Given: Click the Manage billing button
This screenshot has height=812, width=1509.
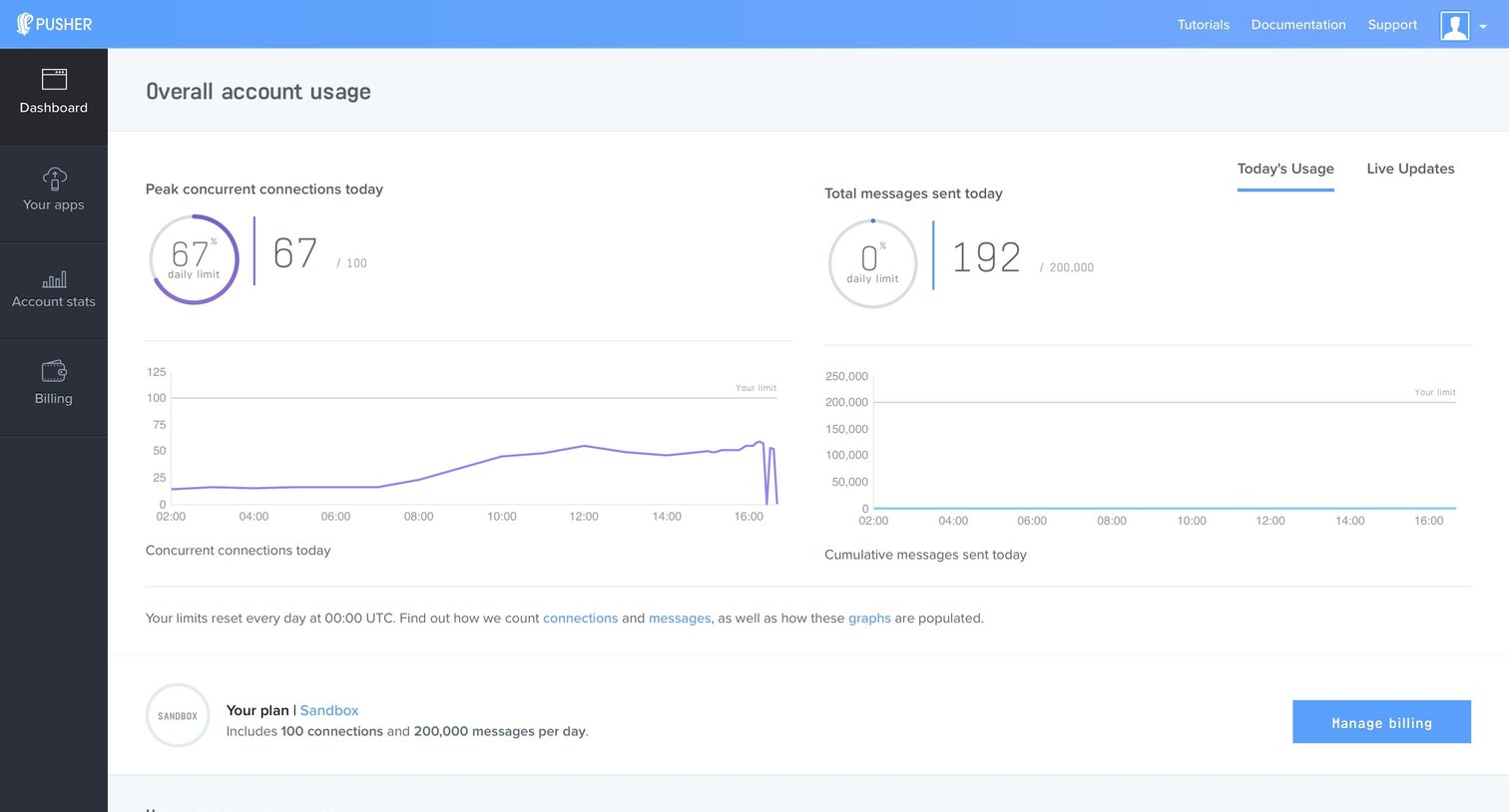Looking at the screenshot, I should 1381,722.
